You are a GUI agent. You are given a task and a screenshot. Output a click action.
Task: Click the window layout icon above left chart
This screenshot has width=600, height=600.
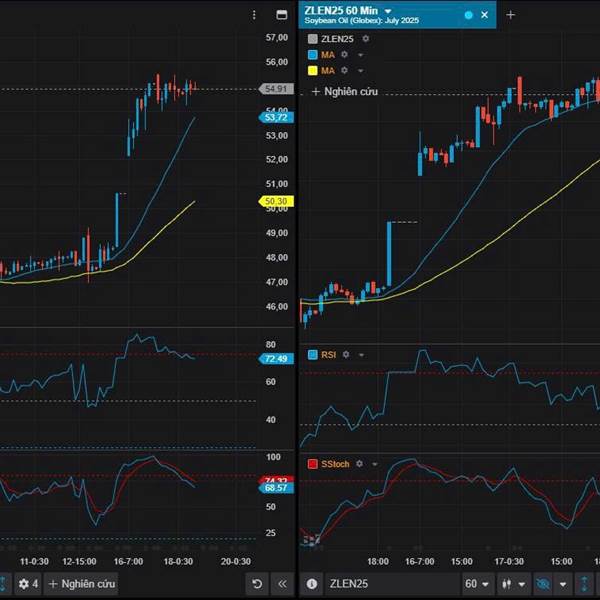(x=282, y=15)
